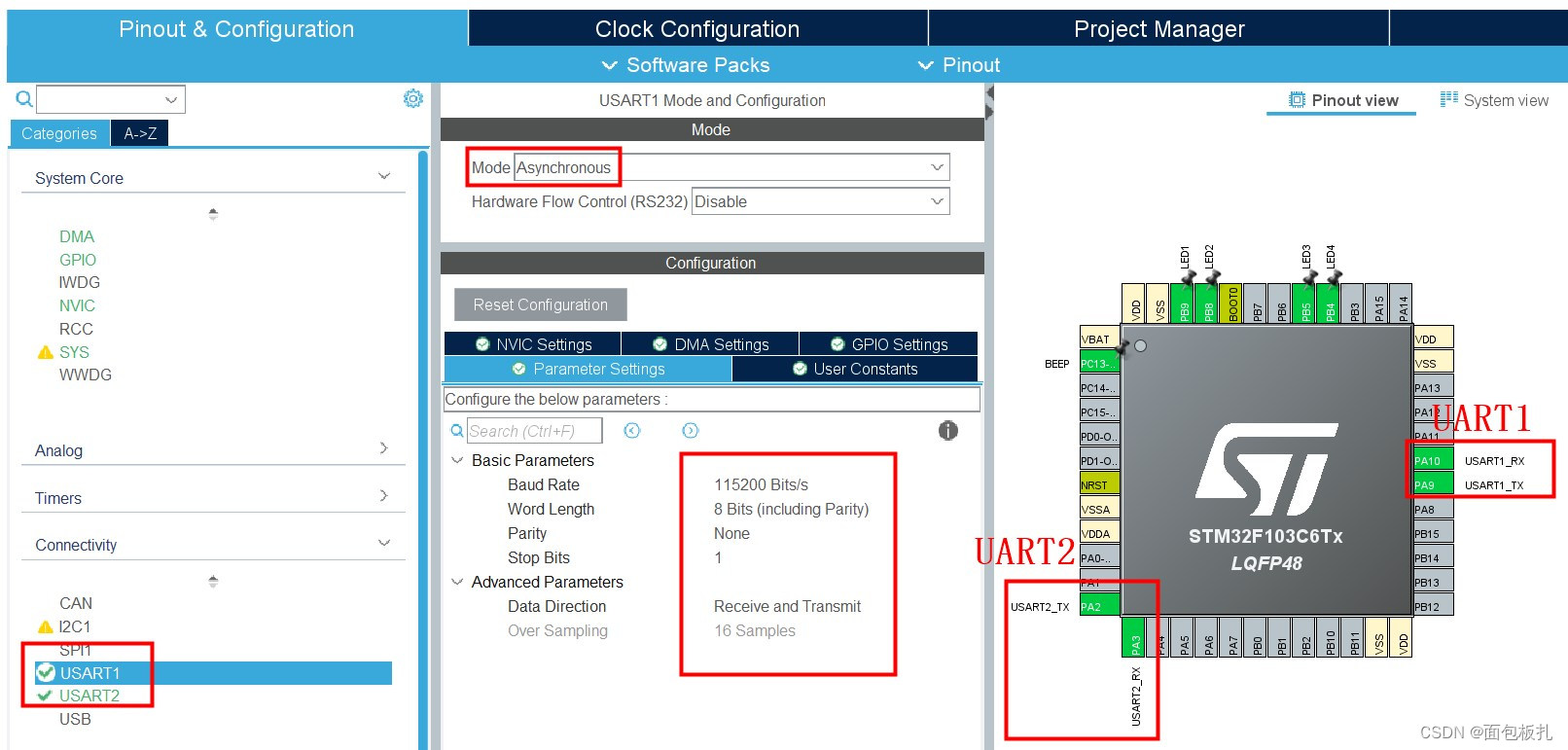Click the System view grid icon
1568x750 pixels.
(x=1449, y=99)
